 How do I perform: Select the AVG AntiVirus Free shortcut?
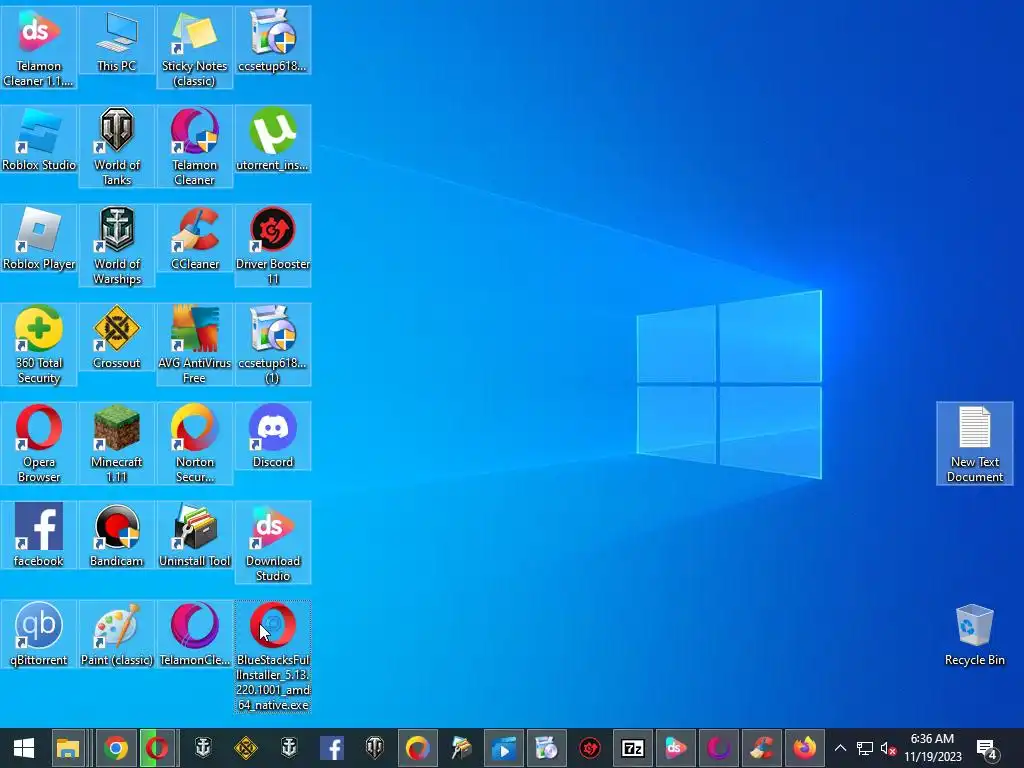[195, 345]
